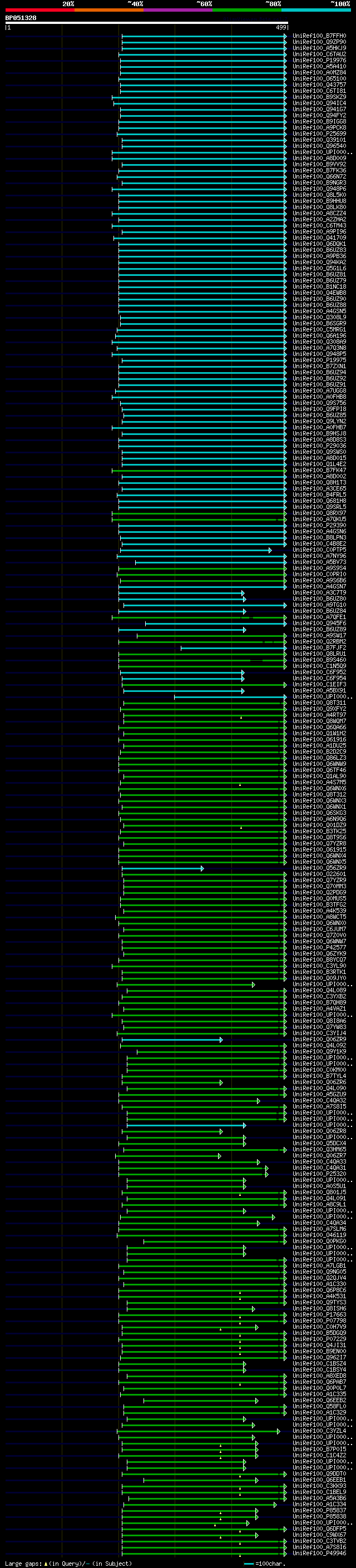Open hit UniRef100_A5HKJ9
The image size is (356, 1568).
tap(319, 48)
